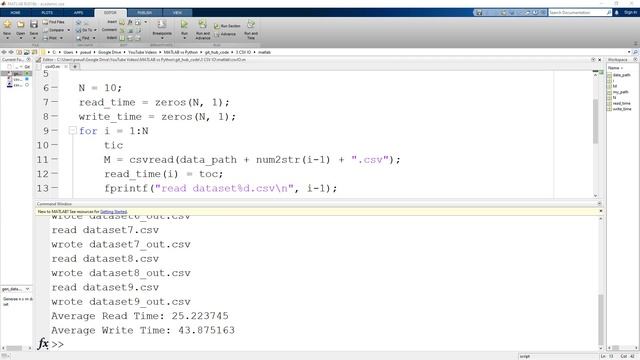Screen dimensions: 640x360
Task: Click the MATLAB vs Python path segment
Action: pyautogui.click(x=180, y=52)
